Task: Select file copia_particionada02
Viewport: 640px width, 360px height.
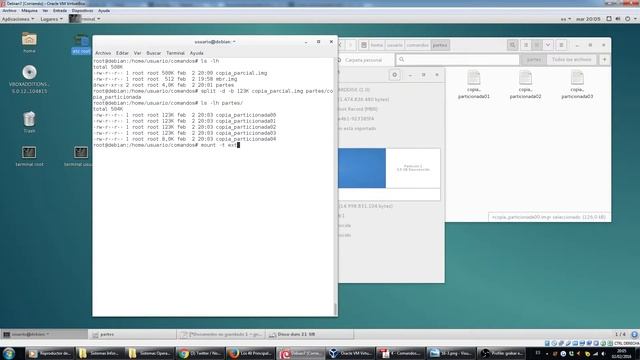Action: [525, 84]
